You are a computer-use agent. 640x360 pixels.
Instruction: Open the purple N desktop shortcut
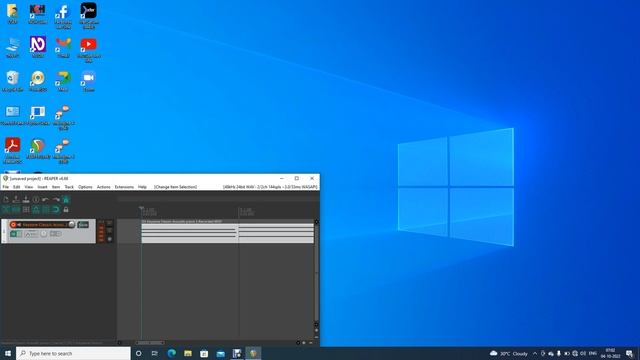click(38, 47)
